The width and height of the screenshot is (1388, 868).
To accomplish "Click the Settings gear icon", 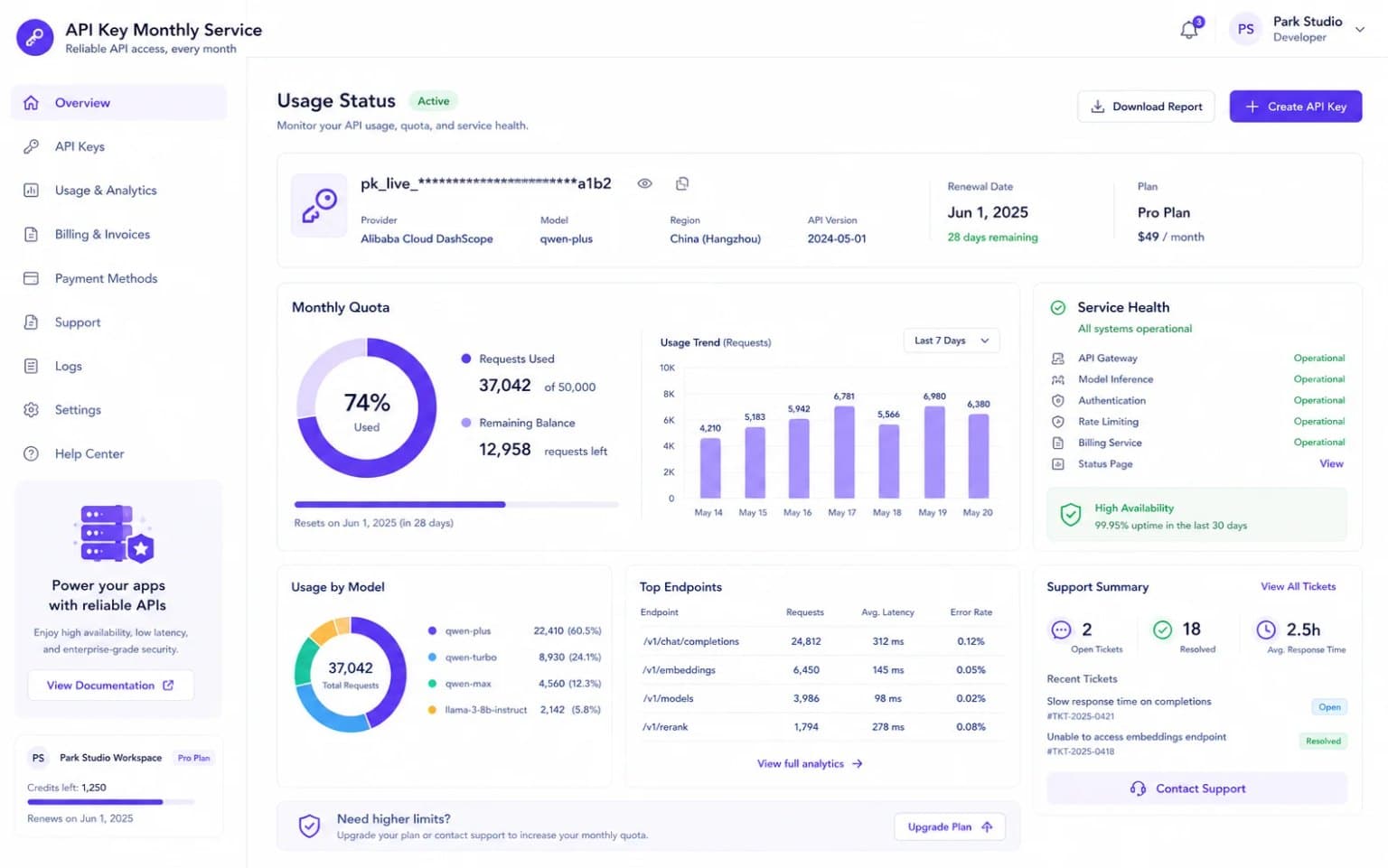I will [31, 410].
